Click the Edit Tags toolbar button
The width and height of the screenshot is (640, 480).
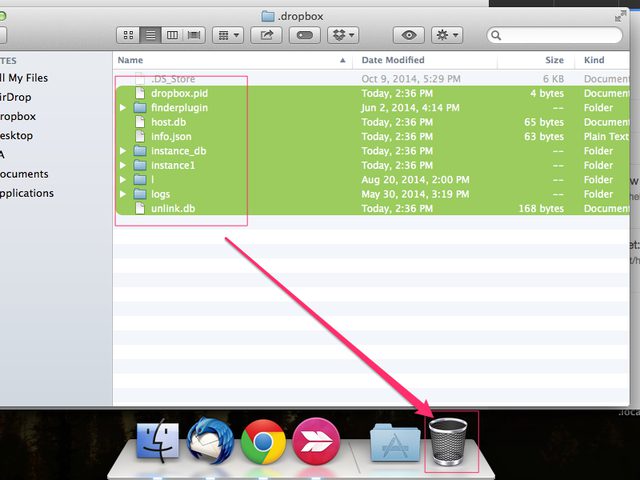click(305, 35)
